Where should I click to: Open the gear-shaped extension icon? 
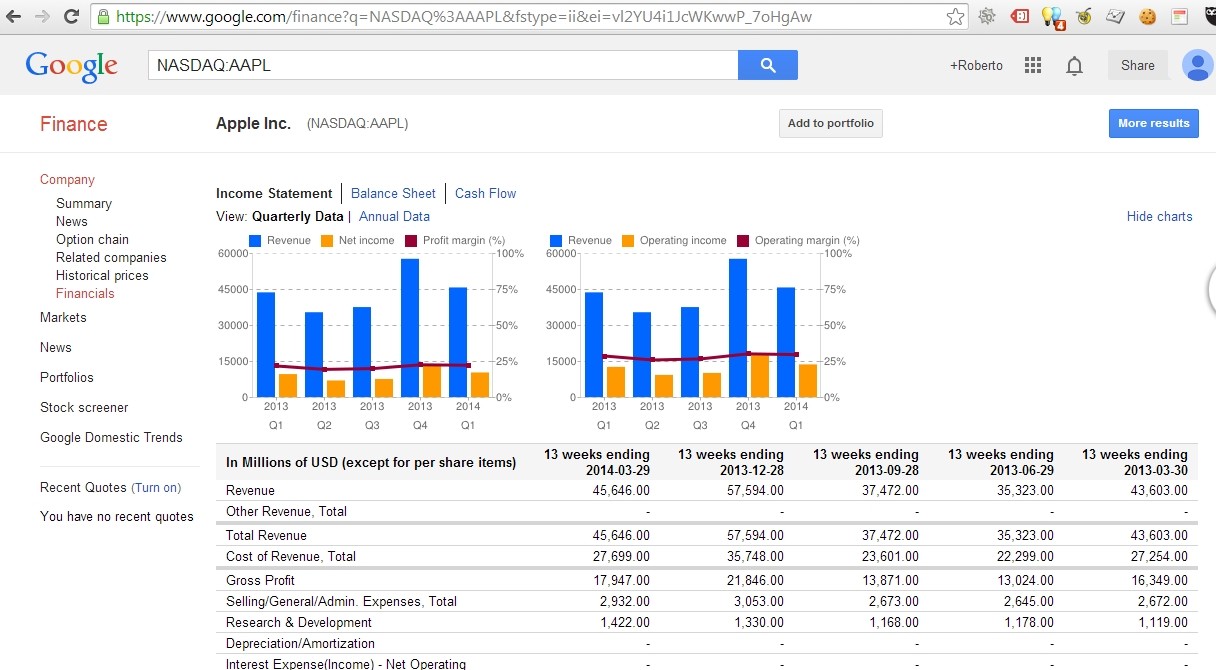(x=987, y=16)
